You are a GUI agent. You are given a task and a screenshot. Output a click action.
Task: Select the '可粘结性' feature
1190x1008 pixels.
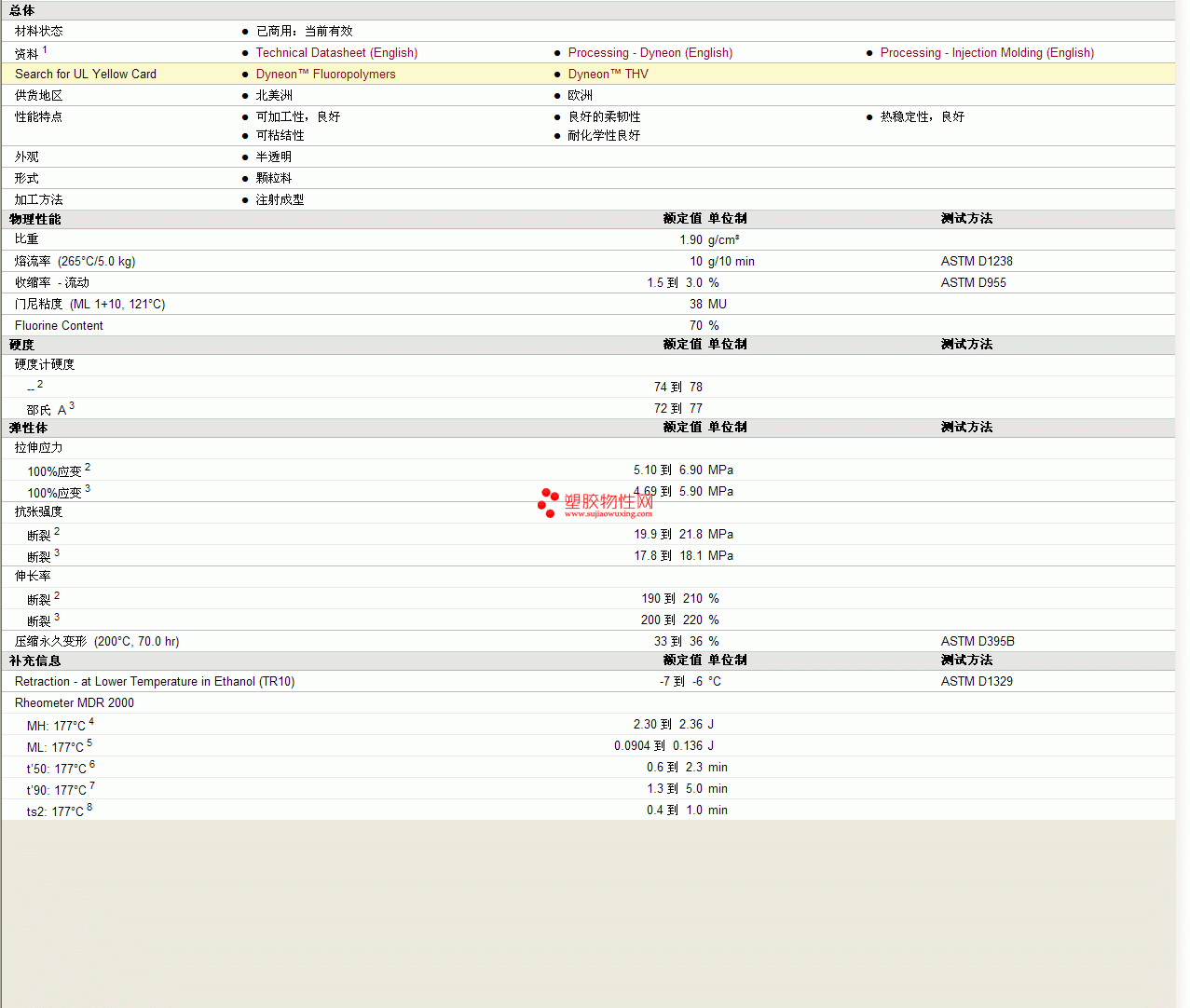coord(280,136)
